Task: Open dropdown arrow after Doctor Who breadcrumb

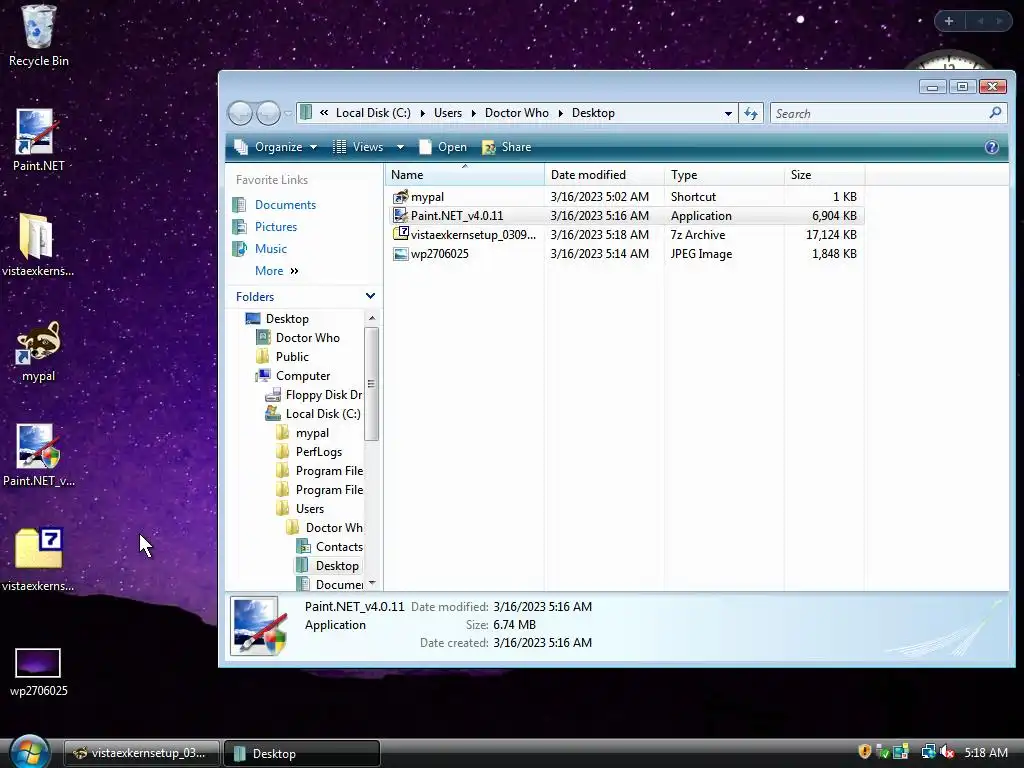Action: pyautogui.click(x=560, y=114)
